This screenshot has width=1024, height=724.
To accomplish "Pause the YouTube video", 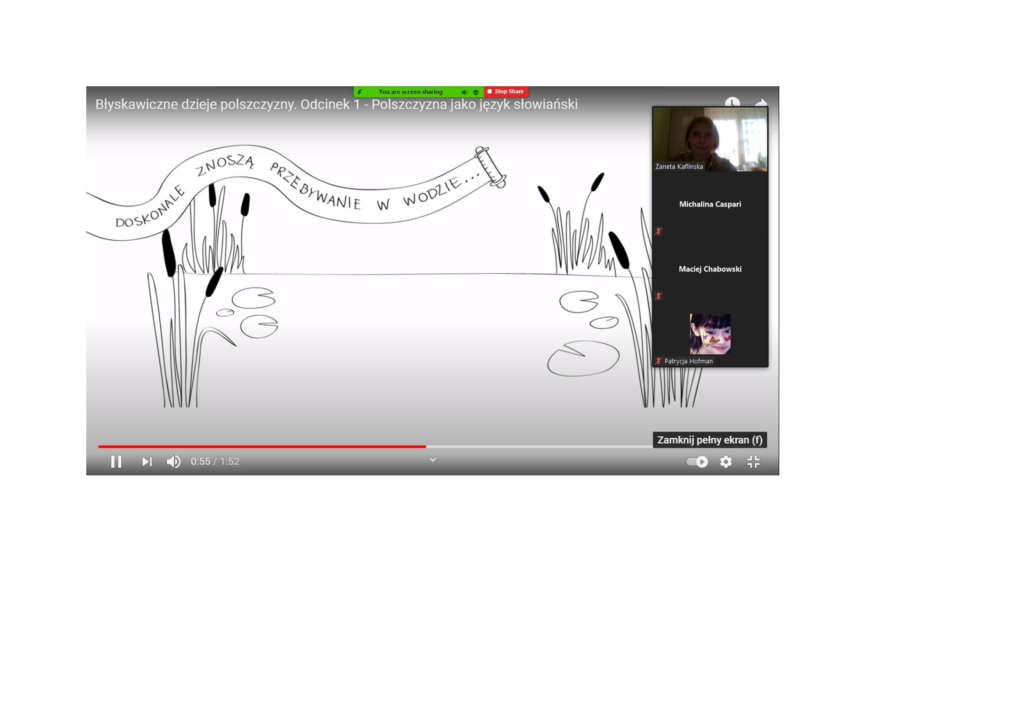I will point(116,462).
